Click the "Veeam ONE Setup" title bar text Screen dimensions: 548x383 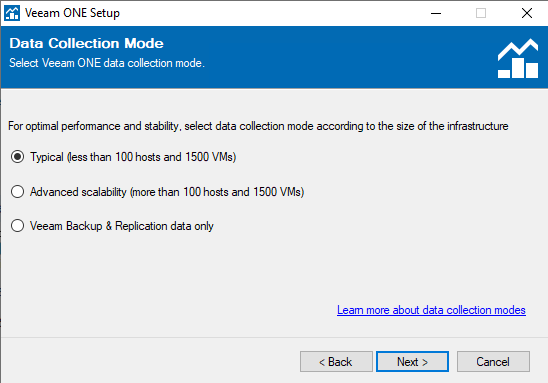pos(72,13)
